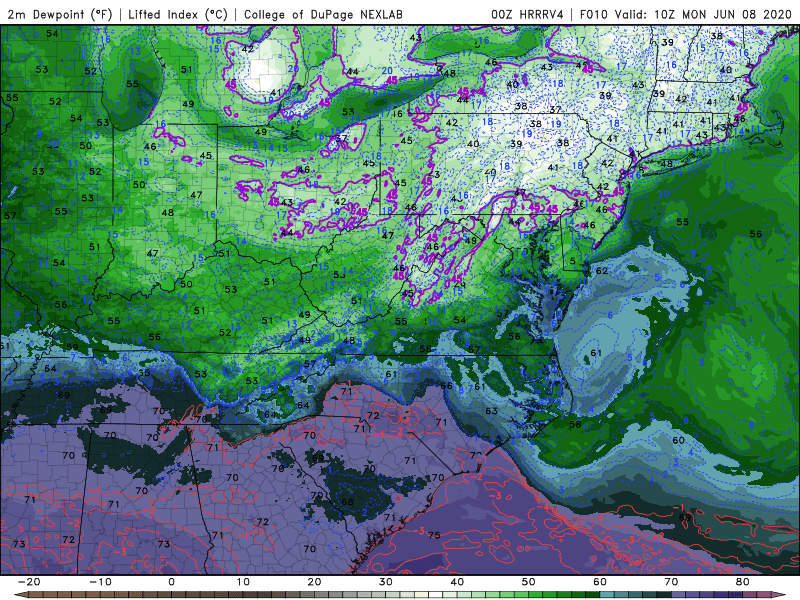Screen dimensions: 800x600
Task: Click the dewpoint value 62 off the coast
Action: (602, 270)
